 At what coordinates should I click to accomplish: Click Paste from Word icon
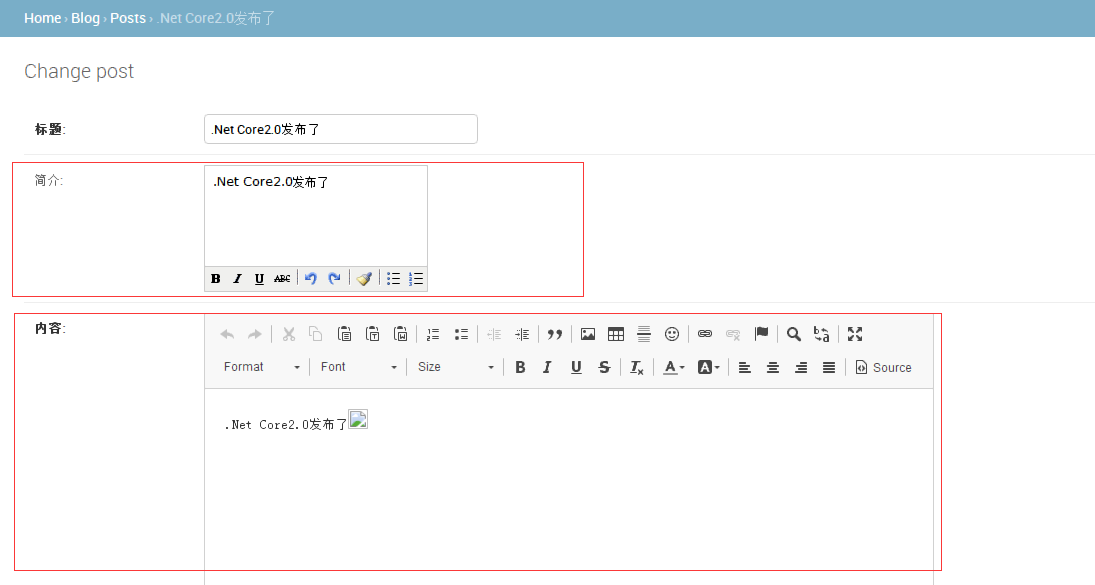coord(400,334)
